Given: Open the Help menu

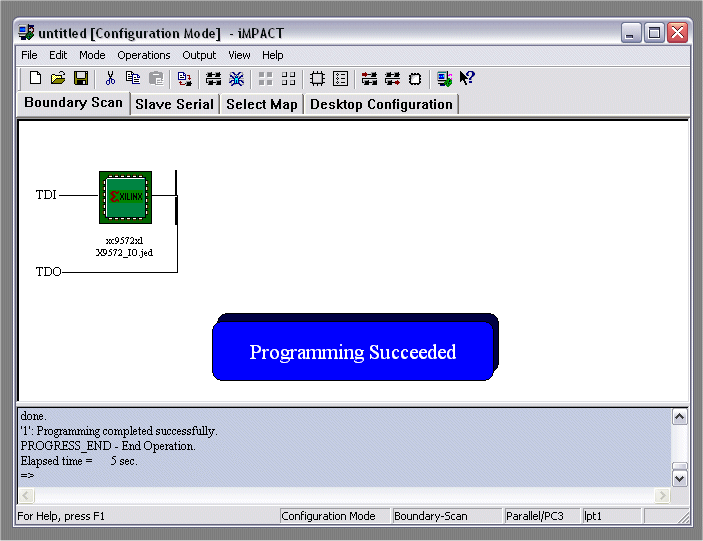Looking at the screenshot, I should (273, 55).
